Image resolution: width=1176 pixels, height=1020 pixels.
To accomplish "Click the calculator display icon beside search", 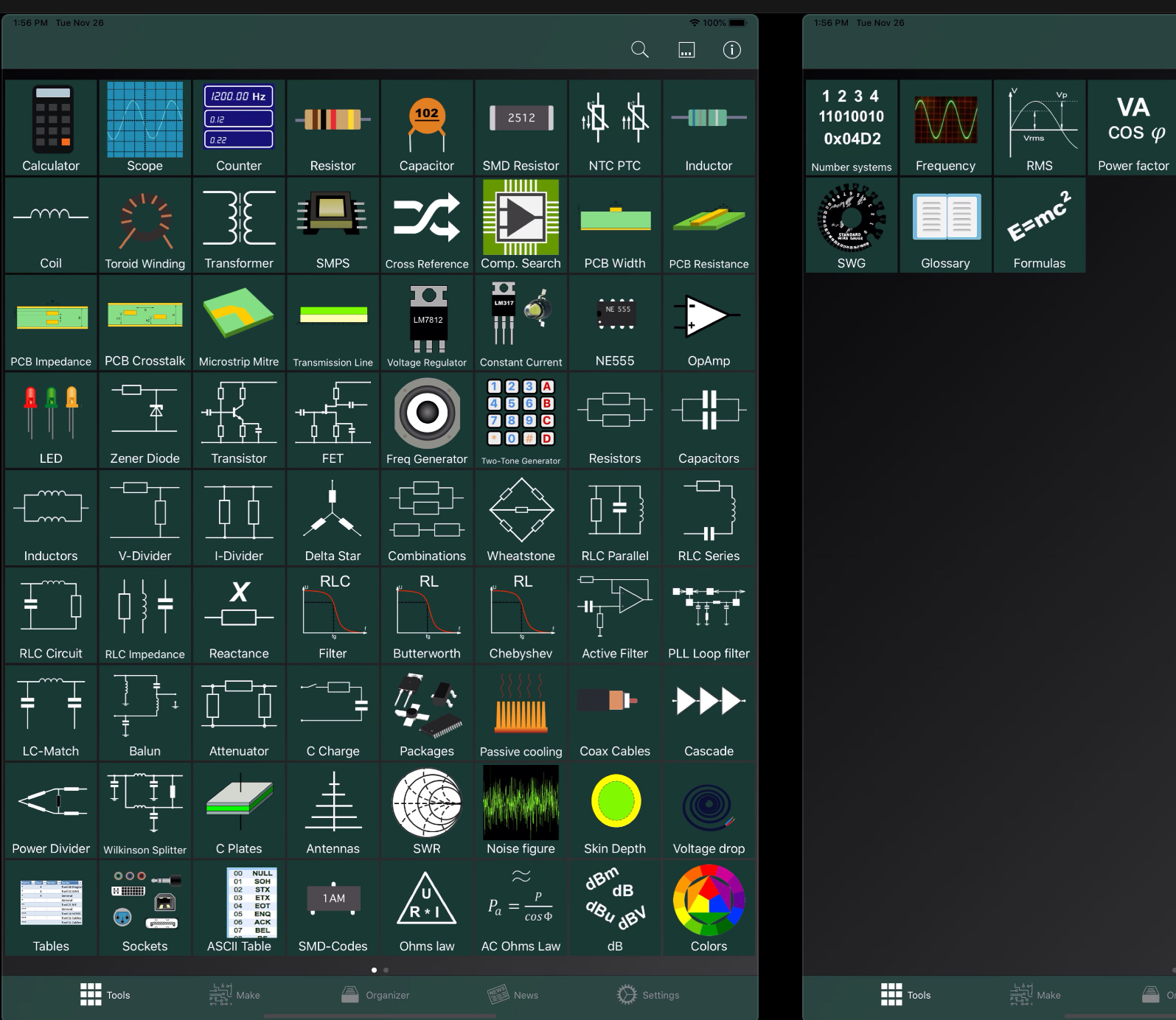I will pyautogui.click(x=686, y=49).
